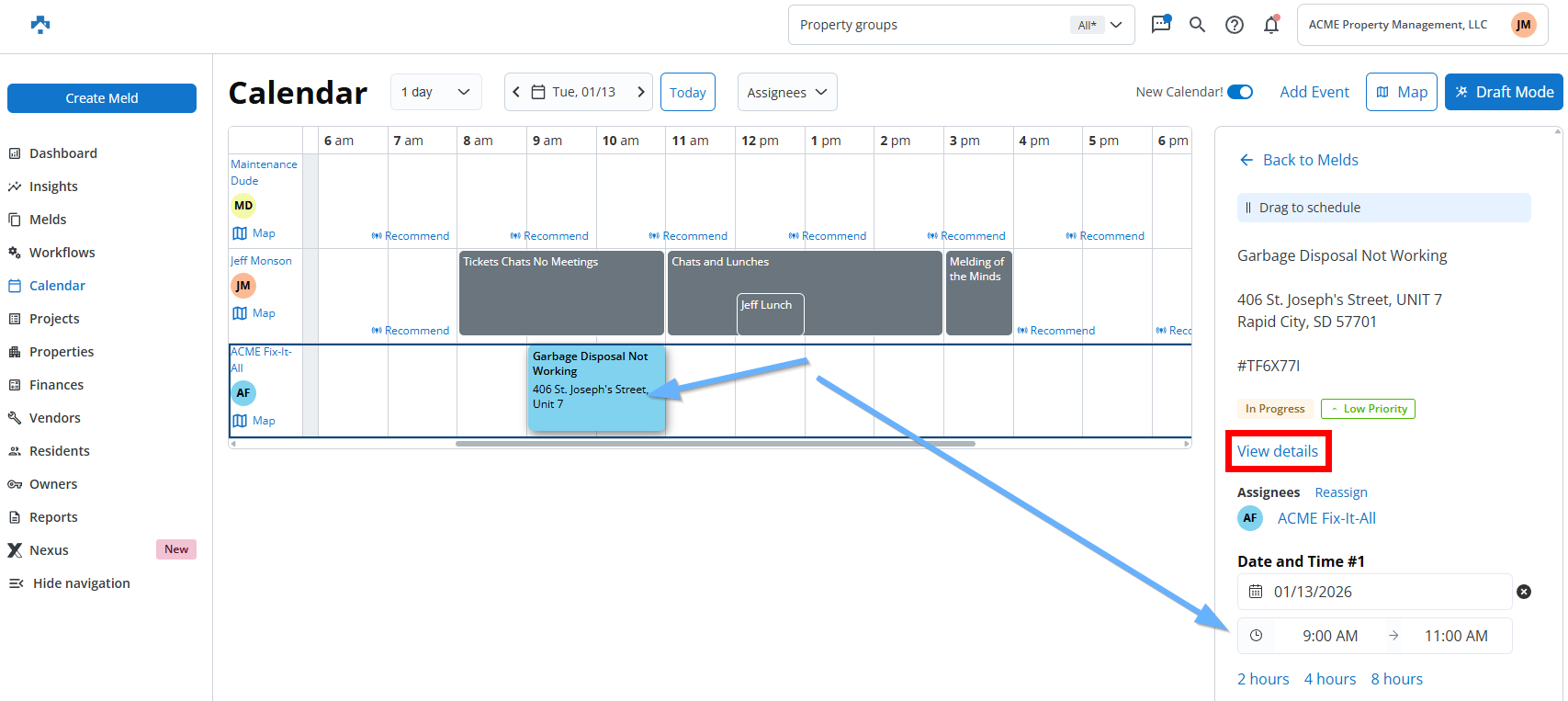
Task: Click the View details link
Action: [1277, 451]
